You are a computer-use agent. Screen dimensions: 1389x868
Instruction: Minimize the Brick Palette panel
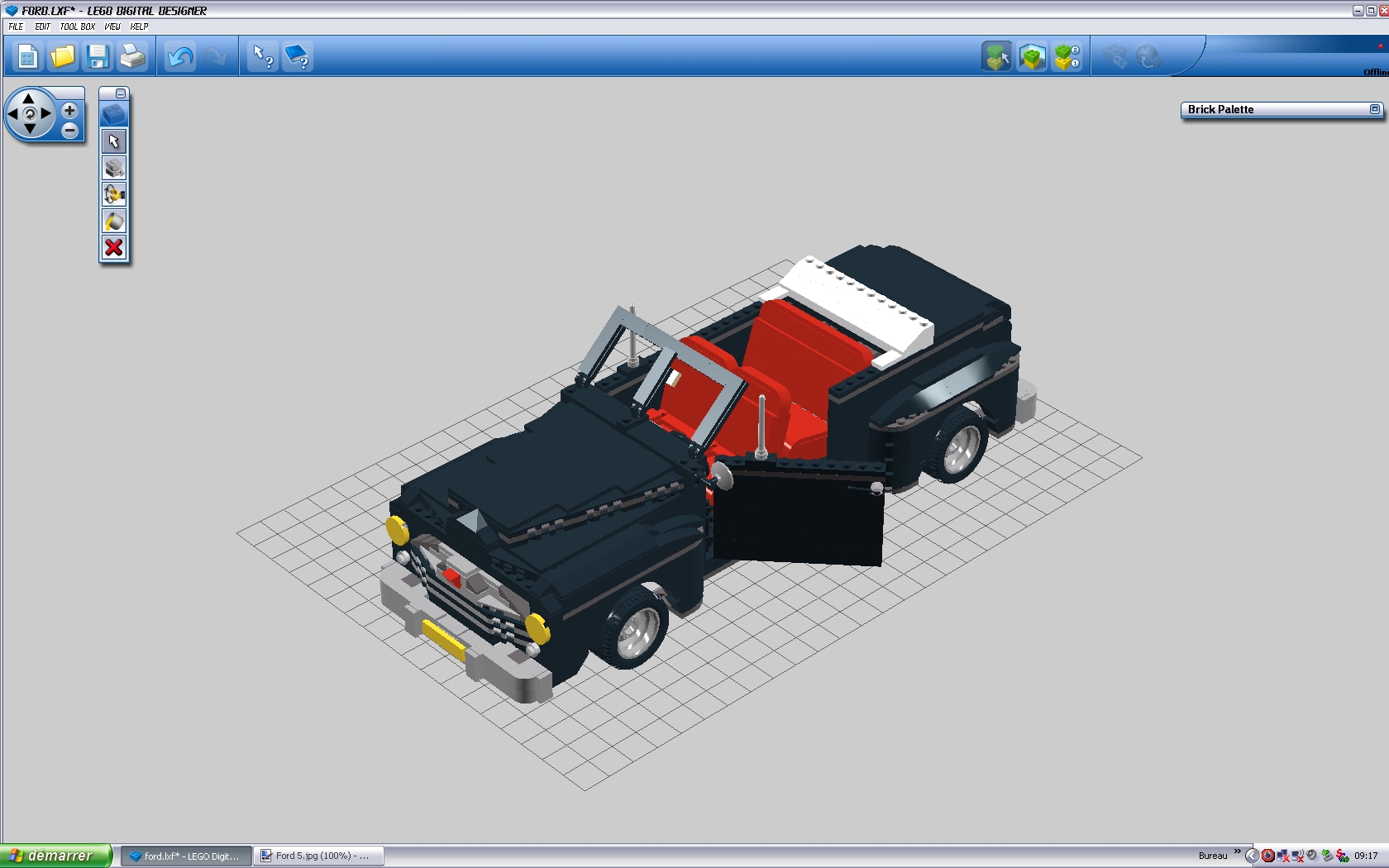[1374, 109]
